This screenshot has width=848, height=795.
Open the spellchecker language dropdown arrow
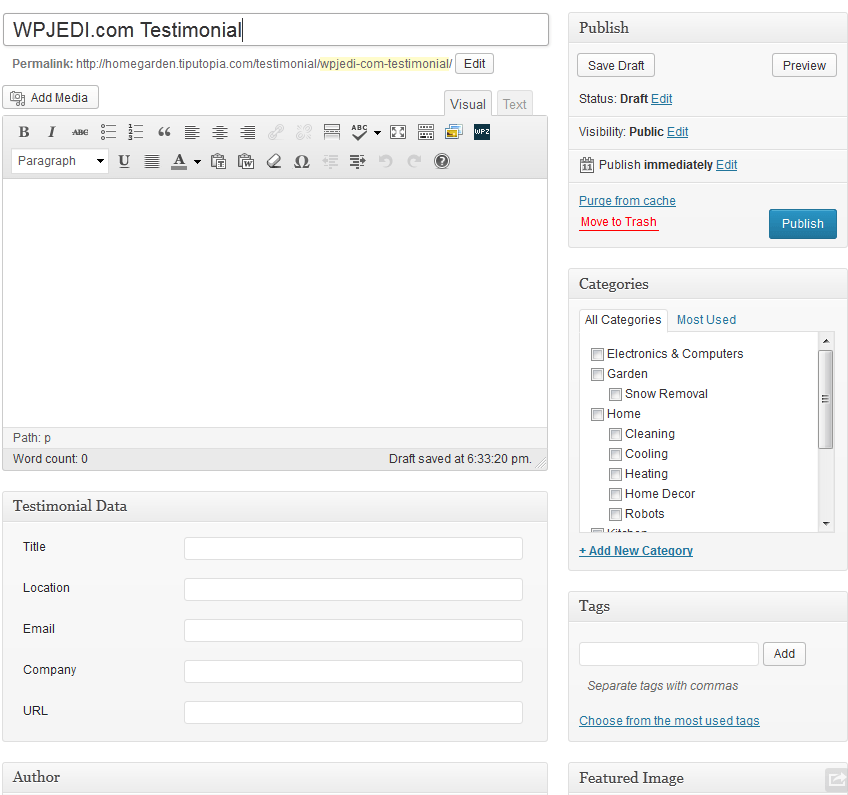377,132
